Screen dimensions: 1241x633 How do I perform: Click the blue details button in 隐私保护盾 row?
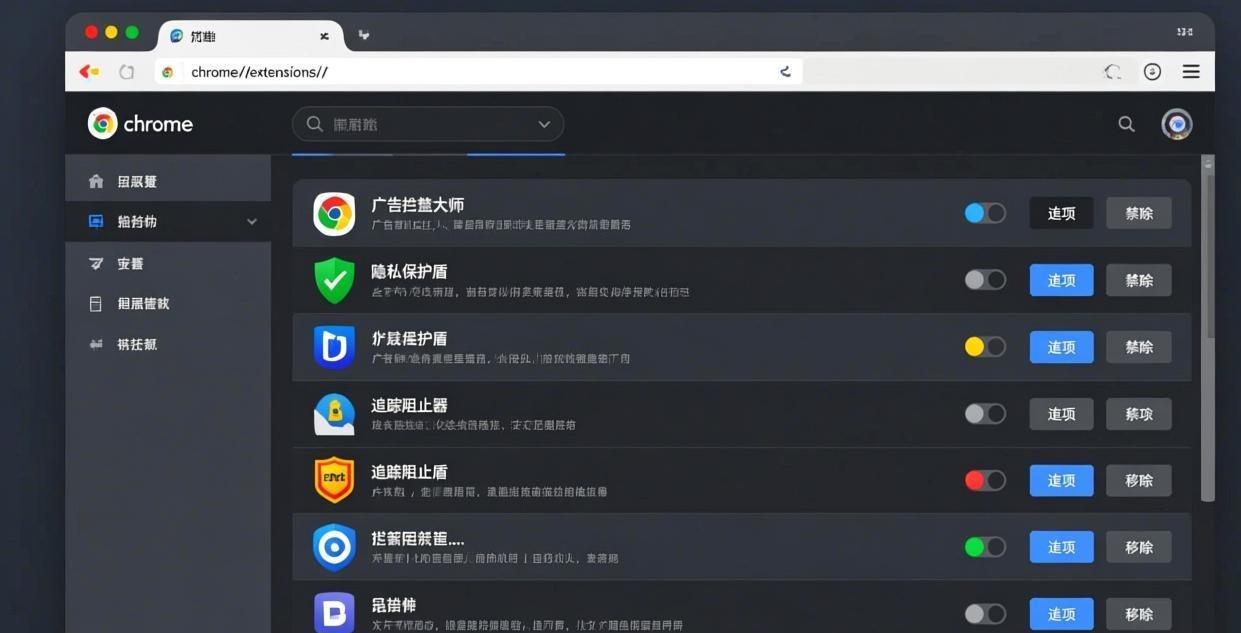(x=1061, y=280)
